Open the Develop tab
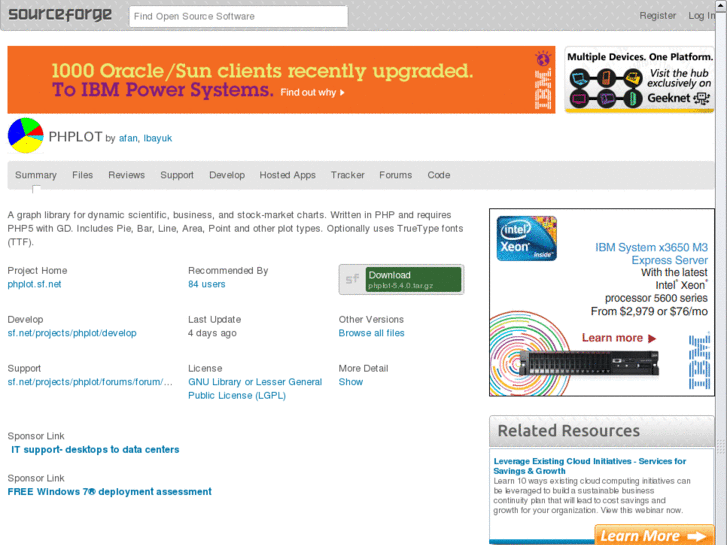 pos(227,175)
